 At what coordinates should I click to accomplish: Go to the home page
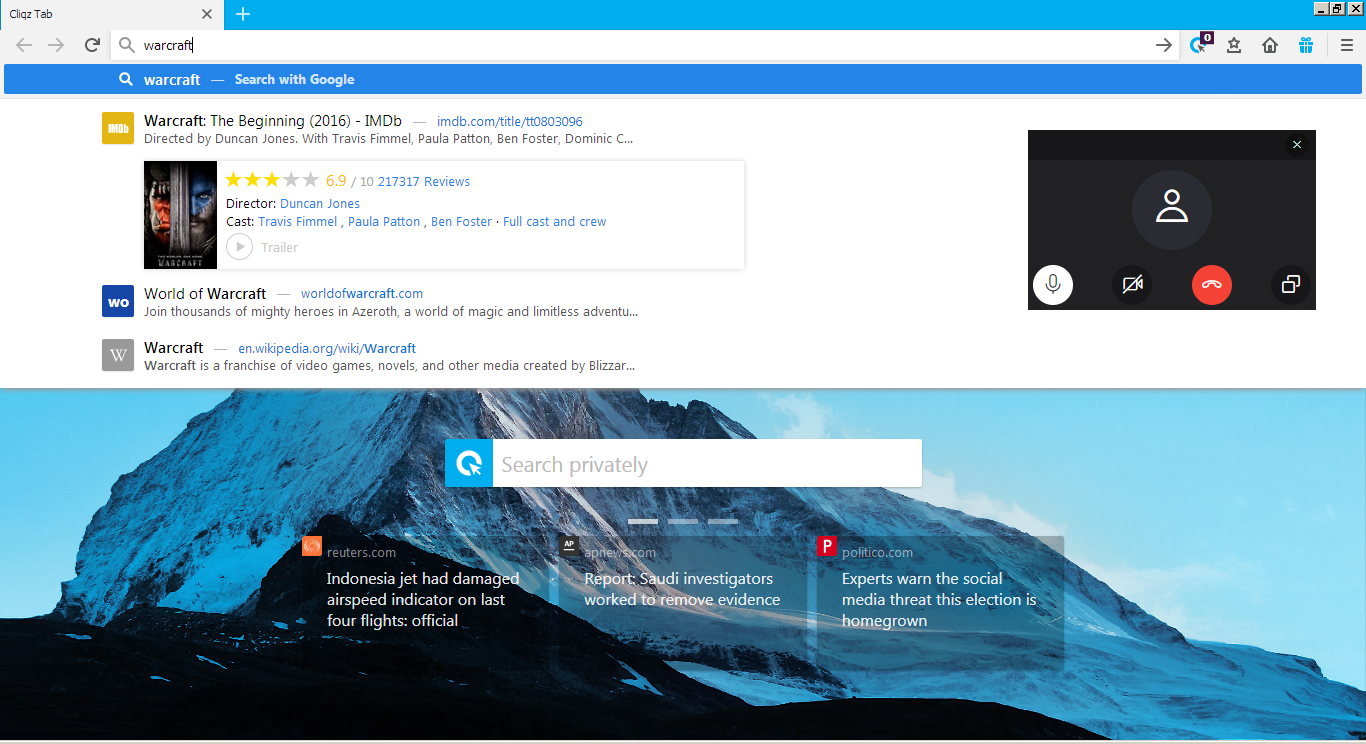1270,45
